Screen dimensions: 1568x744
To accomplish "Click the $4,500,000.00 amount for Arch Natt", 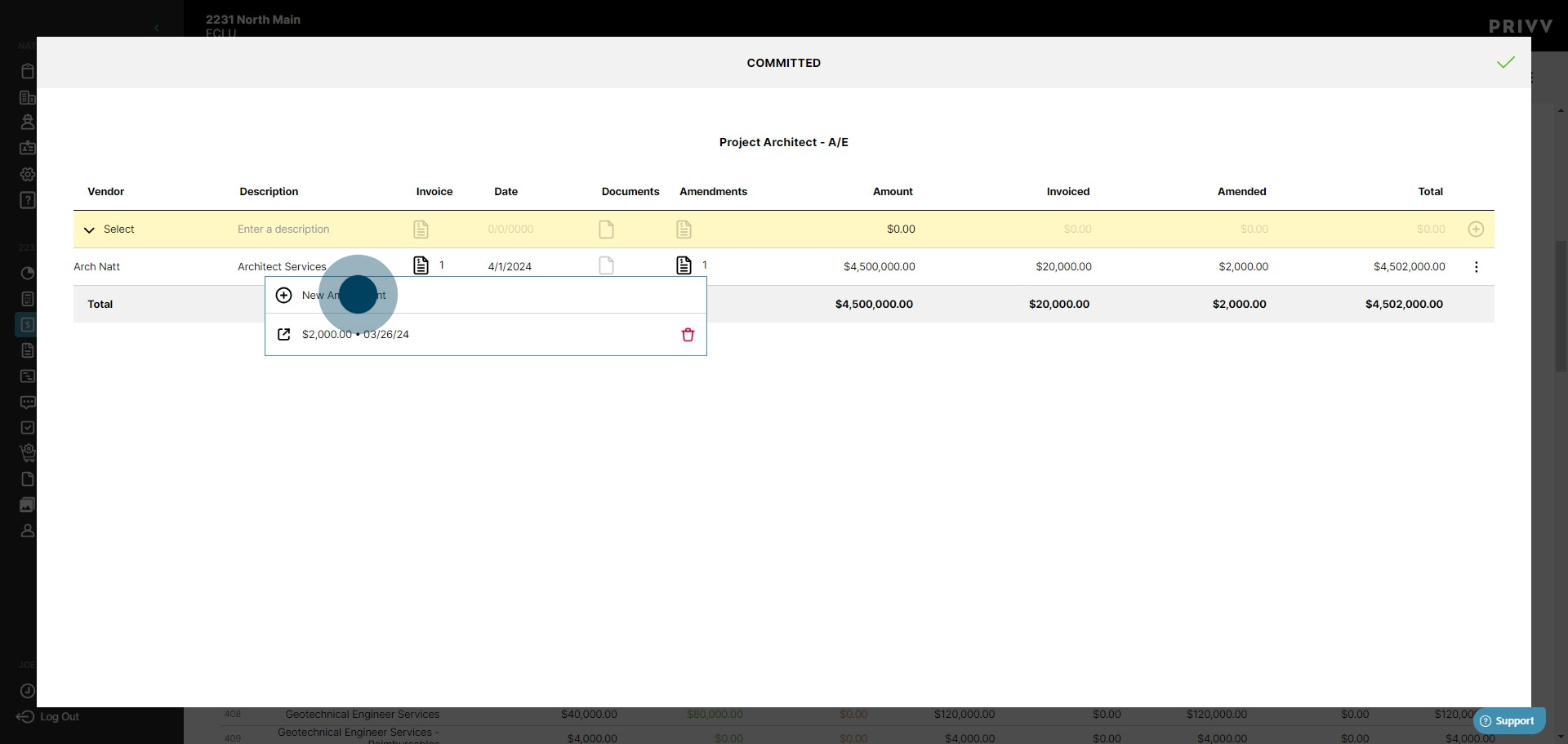I will point(880,267).
